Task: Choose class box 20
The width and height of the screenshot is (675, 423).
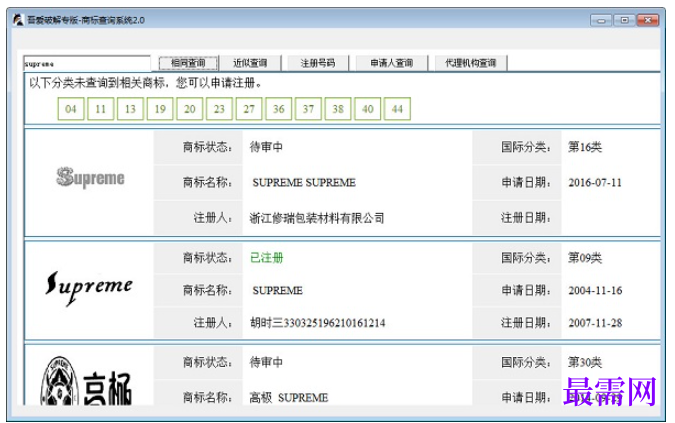Action: 190,109
